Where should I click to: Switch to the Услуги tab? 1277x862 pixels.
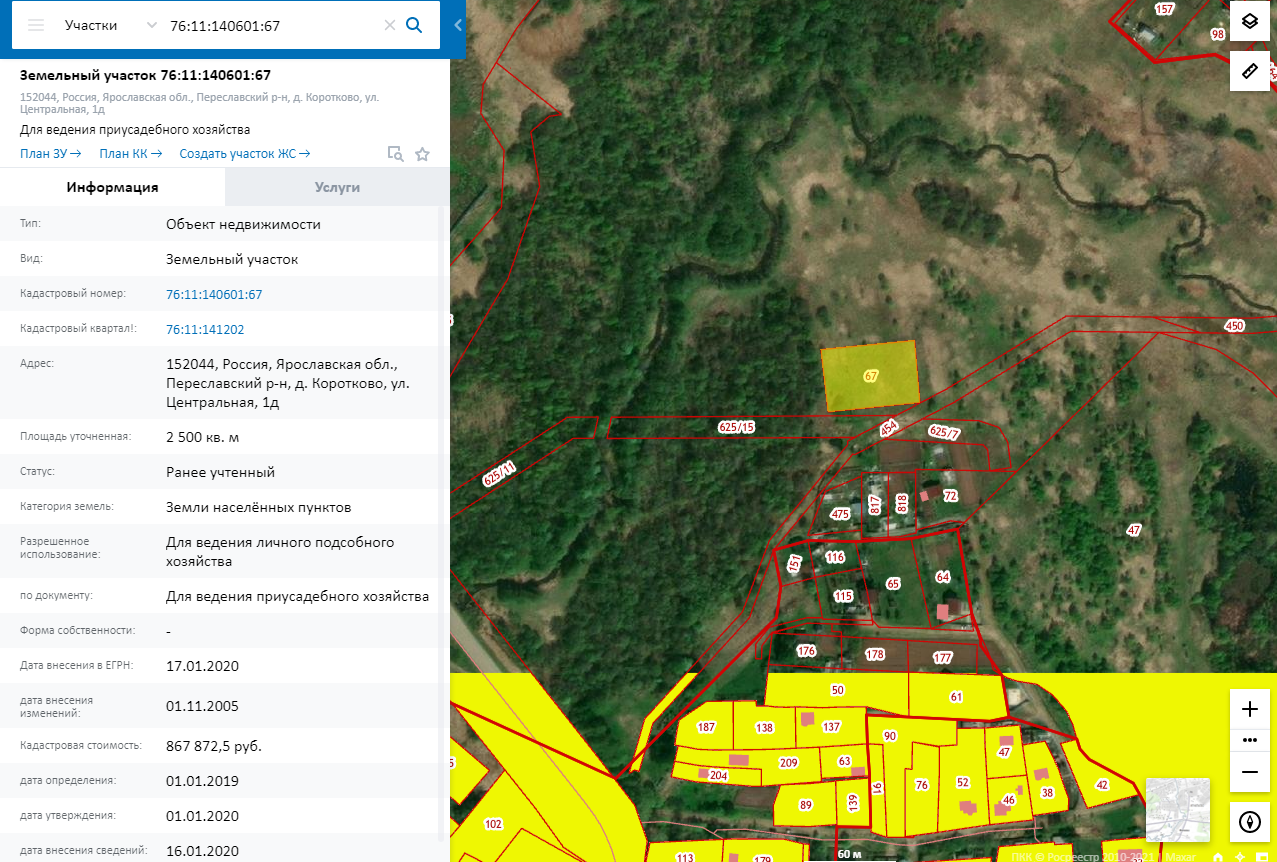(x=337, y=187)
